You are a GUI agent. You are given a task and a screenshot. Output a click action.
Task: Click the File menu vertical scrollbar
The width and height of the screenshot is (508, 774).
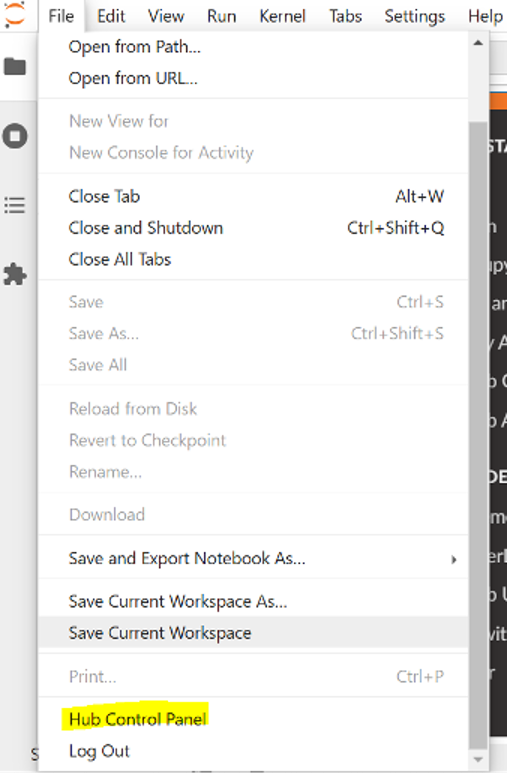pyautogui.click(x=478, y=434)
